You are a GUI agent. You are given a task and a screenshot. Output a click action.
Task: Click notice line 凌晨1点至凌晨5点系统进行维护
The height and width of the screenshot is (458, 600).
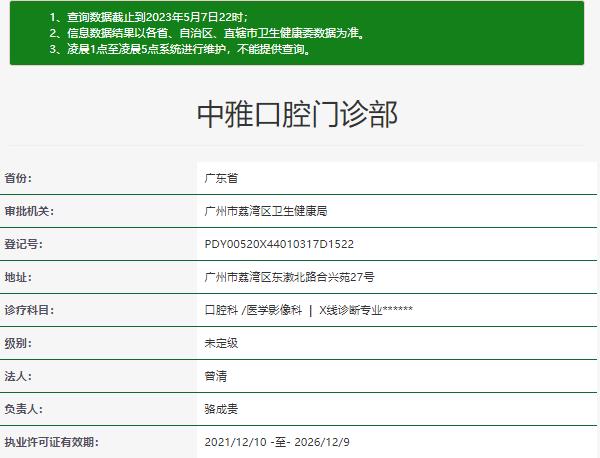(x=181, y=49)
